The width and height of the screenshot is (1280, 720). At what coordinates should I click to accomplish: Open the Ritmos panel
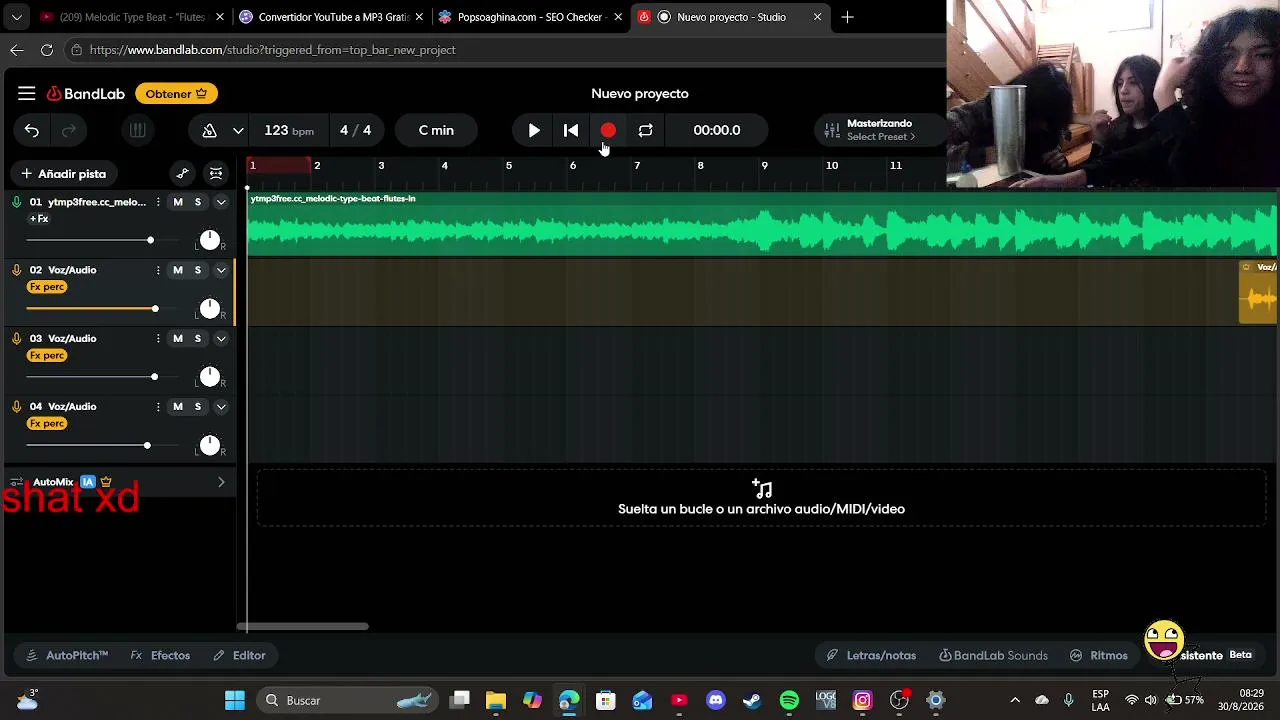click(x=1098, y=655)
